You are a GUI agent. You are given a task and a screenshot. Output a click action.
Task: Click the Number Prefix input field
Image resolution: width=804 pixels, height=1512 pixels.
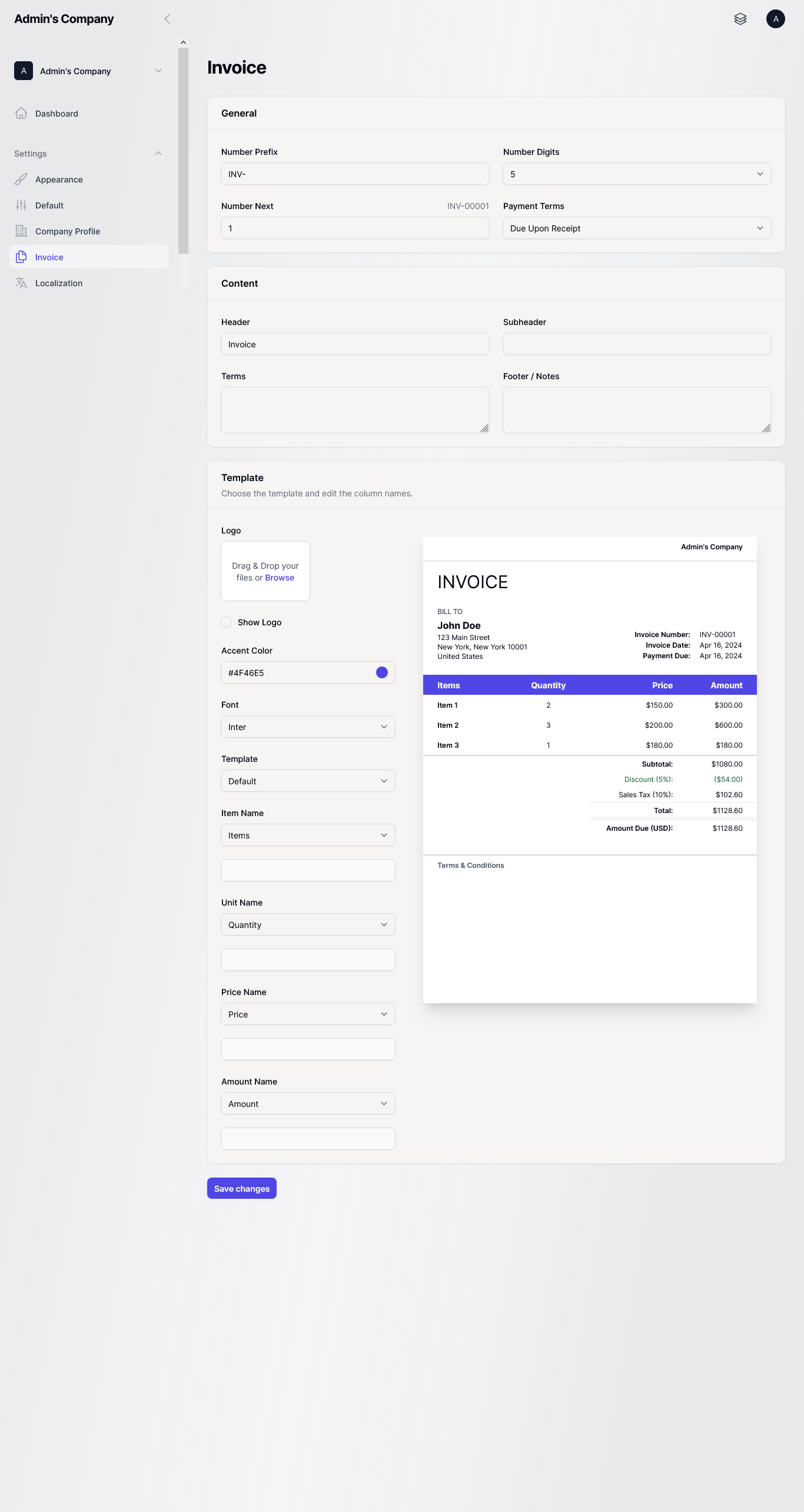point(355,174)
